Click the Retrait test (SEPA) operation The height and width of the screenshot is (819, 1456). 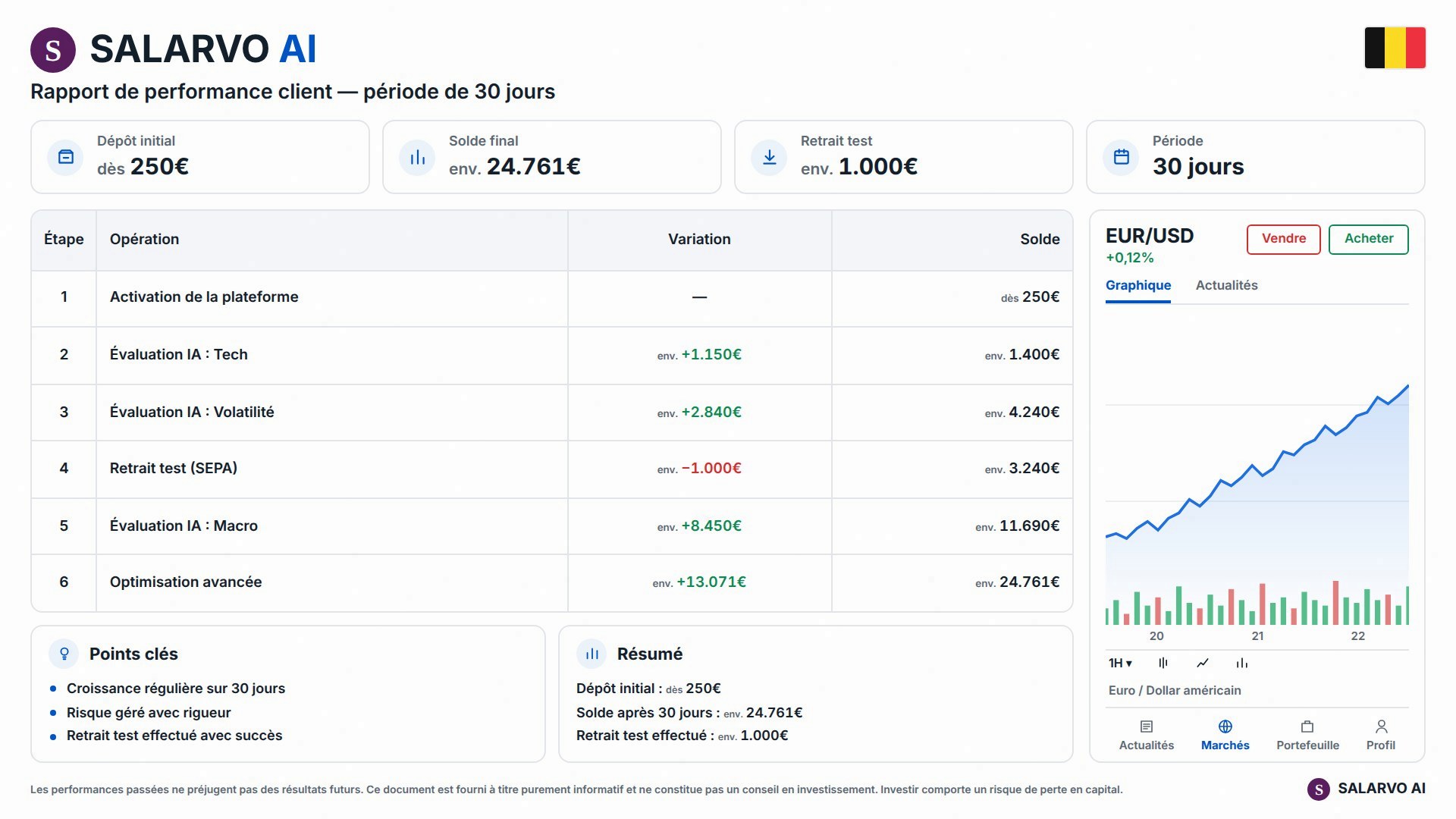pos(174,468)
